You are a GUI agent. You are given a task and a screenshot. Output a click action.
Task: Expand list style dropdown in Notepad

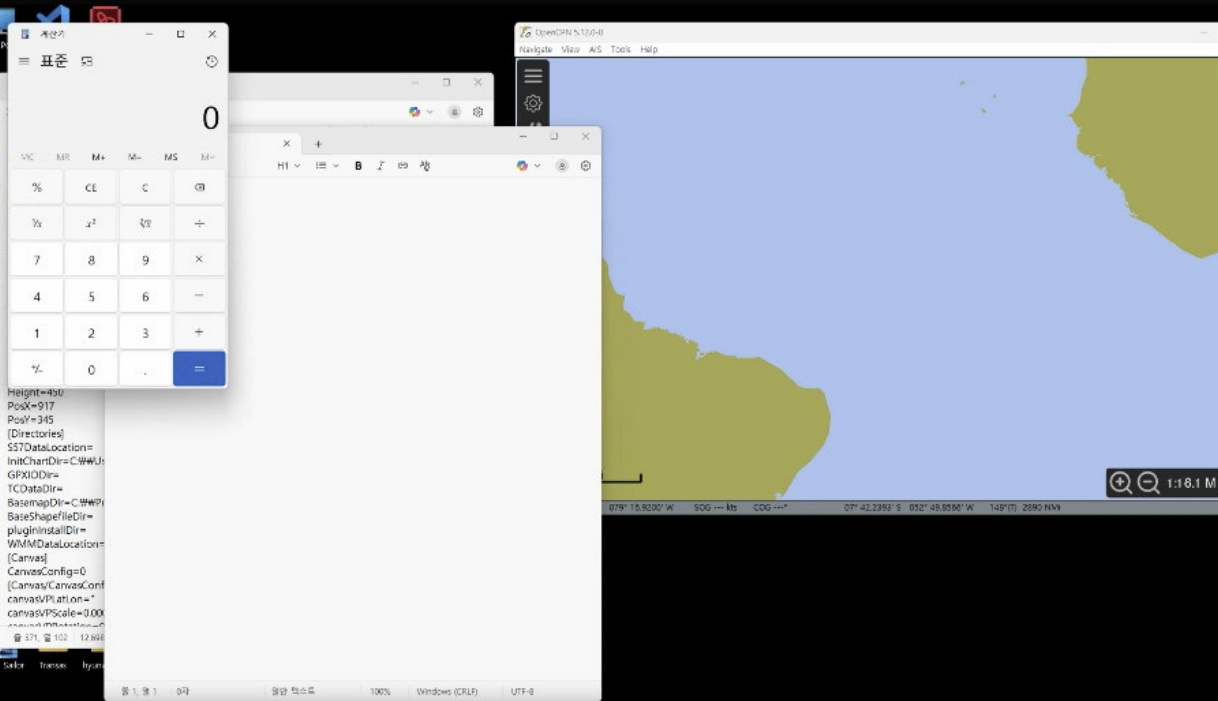click(x=327, y=166)
